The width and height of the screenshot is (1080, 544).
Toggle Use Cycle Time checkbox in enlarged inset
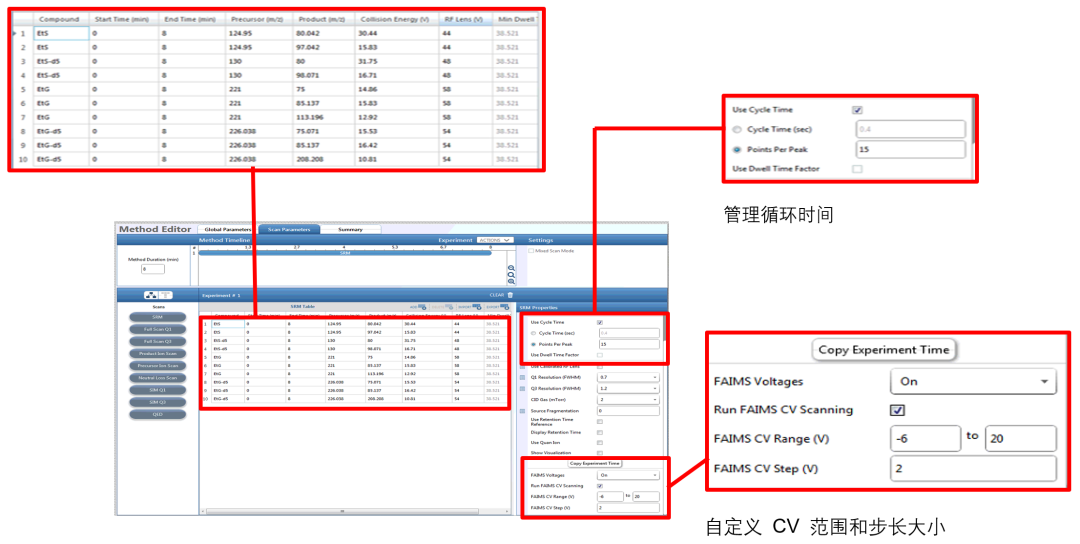coord(857,110)
